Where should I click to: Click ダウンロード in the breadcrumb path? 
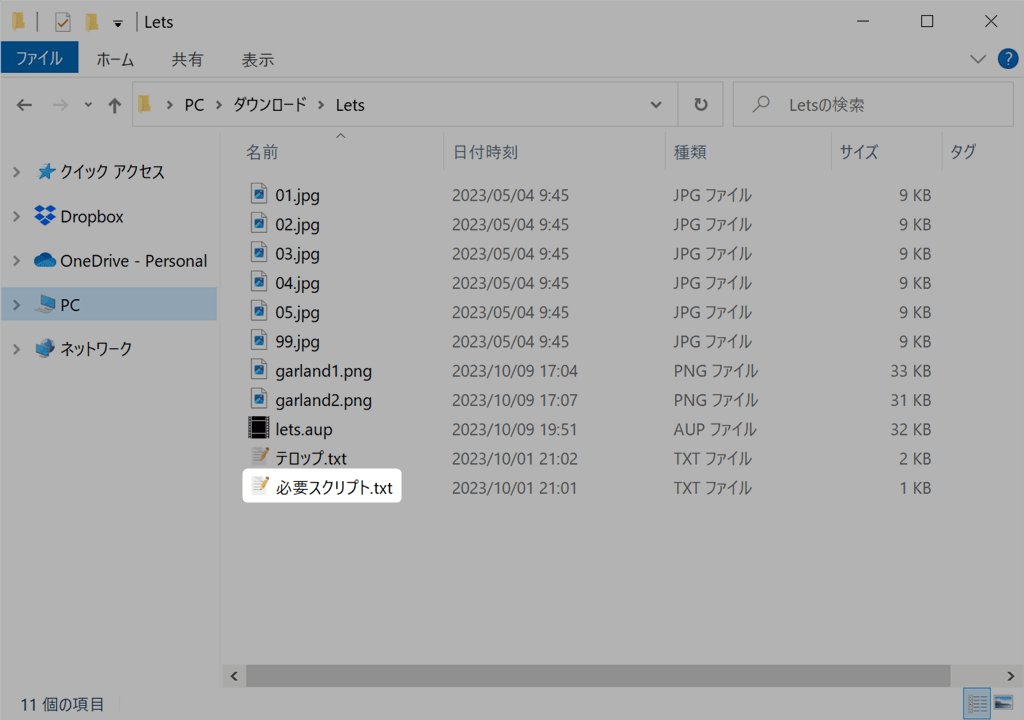pyautogui.click(x=269, y=104)
